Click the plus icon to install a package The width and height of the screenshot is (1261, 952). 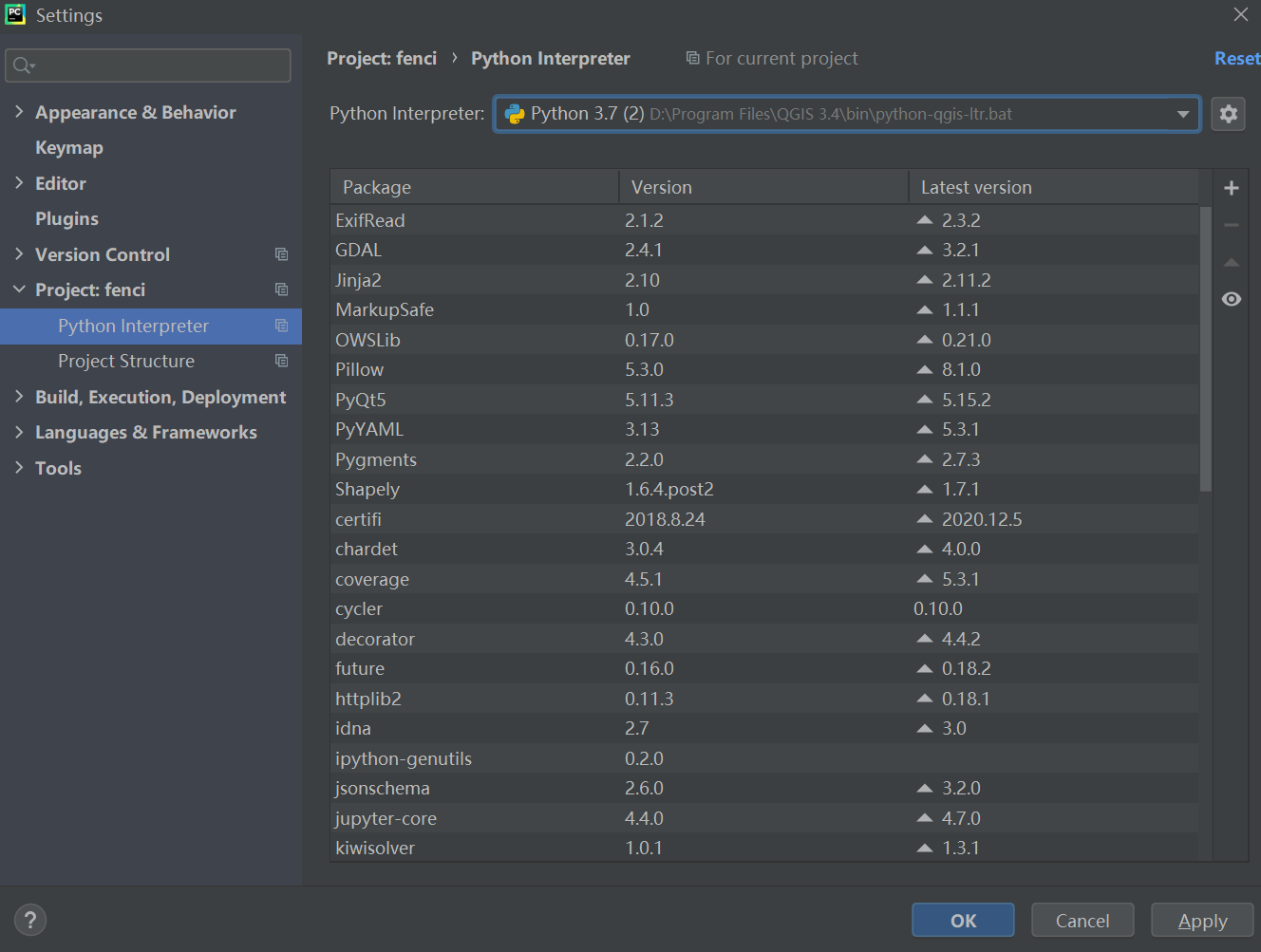[1231, 187]
